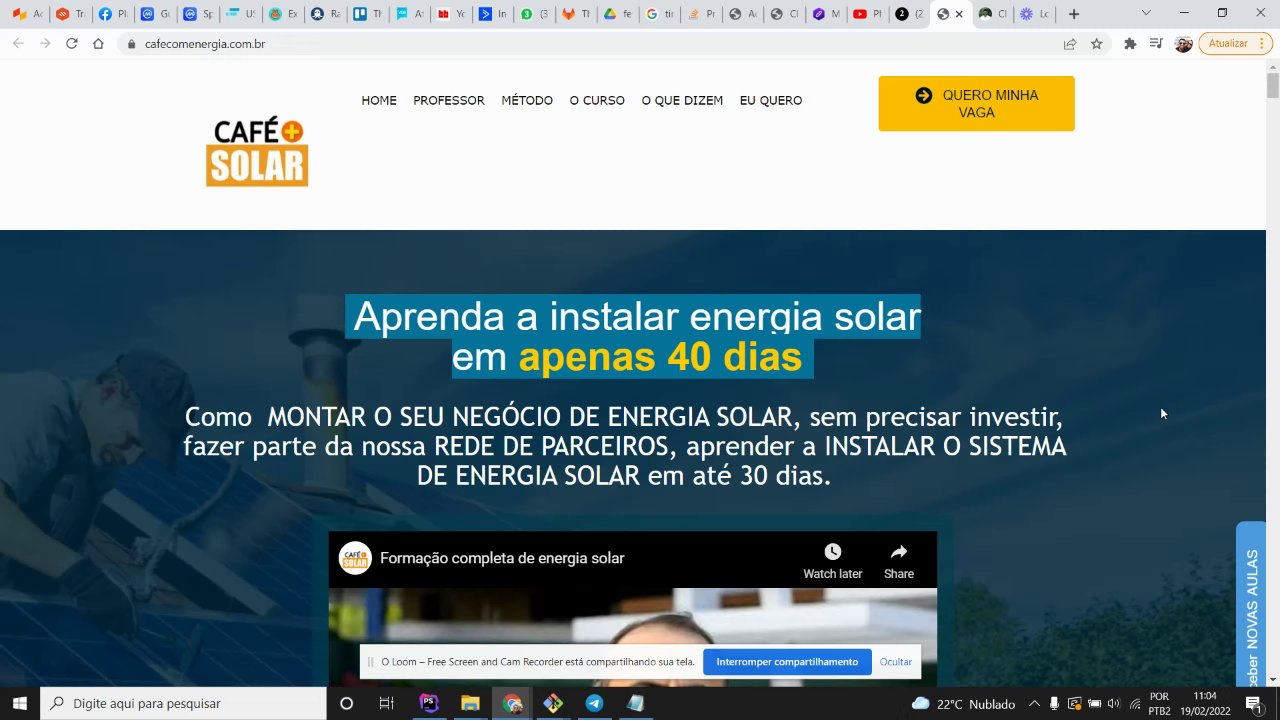
Task: Bookmark this page with the star icon
Action: pos(1097,44)
